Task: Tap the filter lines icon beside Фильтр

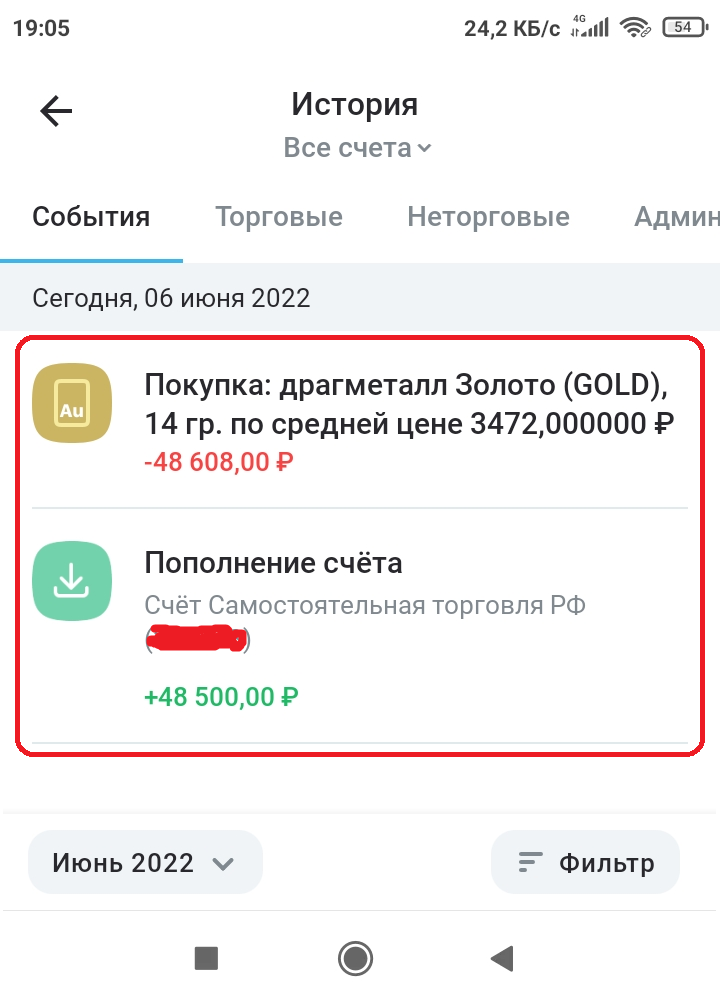Action: (527, 861)
